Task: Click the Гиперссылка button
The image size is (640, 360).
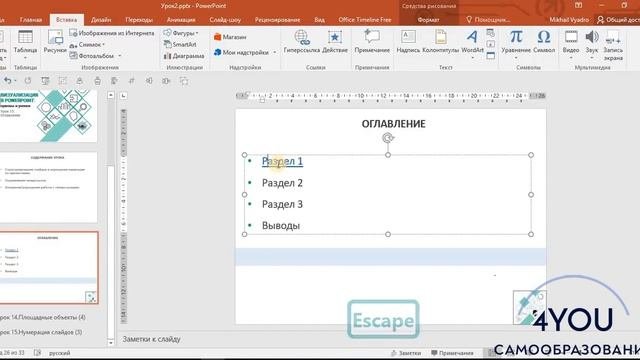Action: tap(302, 42)
